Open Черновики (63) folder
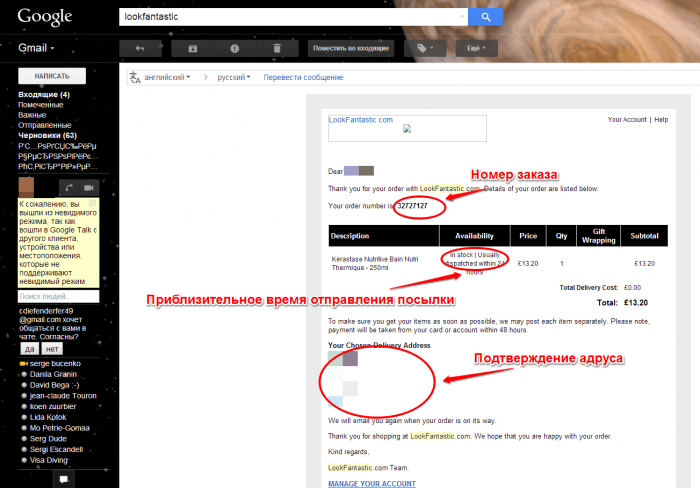700x488 pixels. click(x=47, y=135)
